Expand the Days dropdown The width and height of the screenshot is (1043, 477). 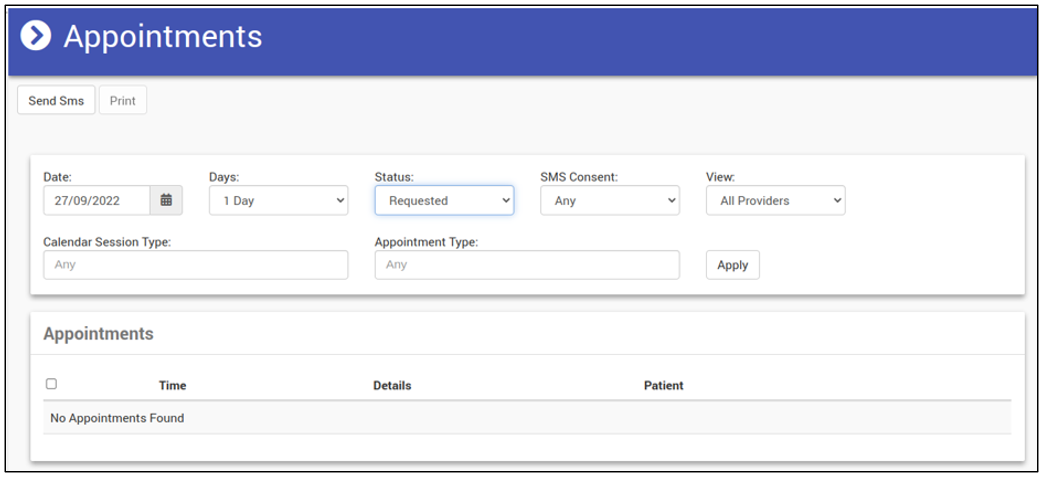278,200
